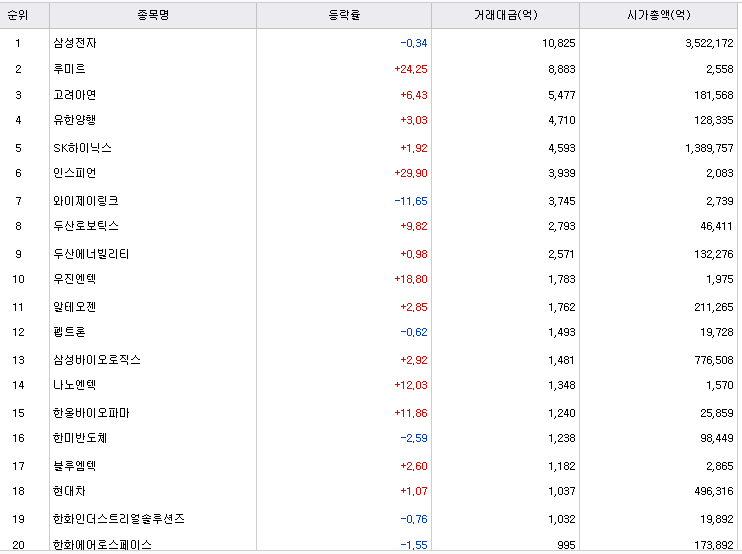
Task: Select stock name 우진엔텍
Action: click(x=75, y=279)
